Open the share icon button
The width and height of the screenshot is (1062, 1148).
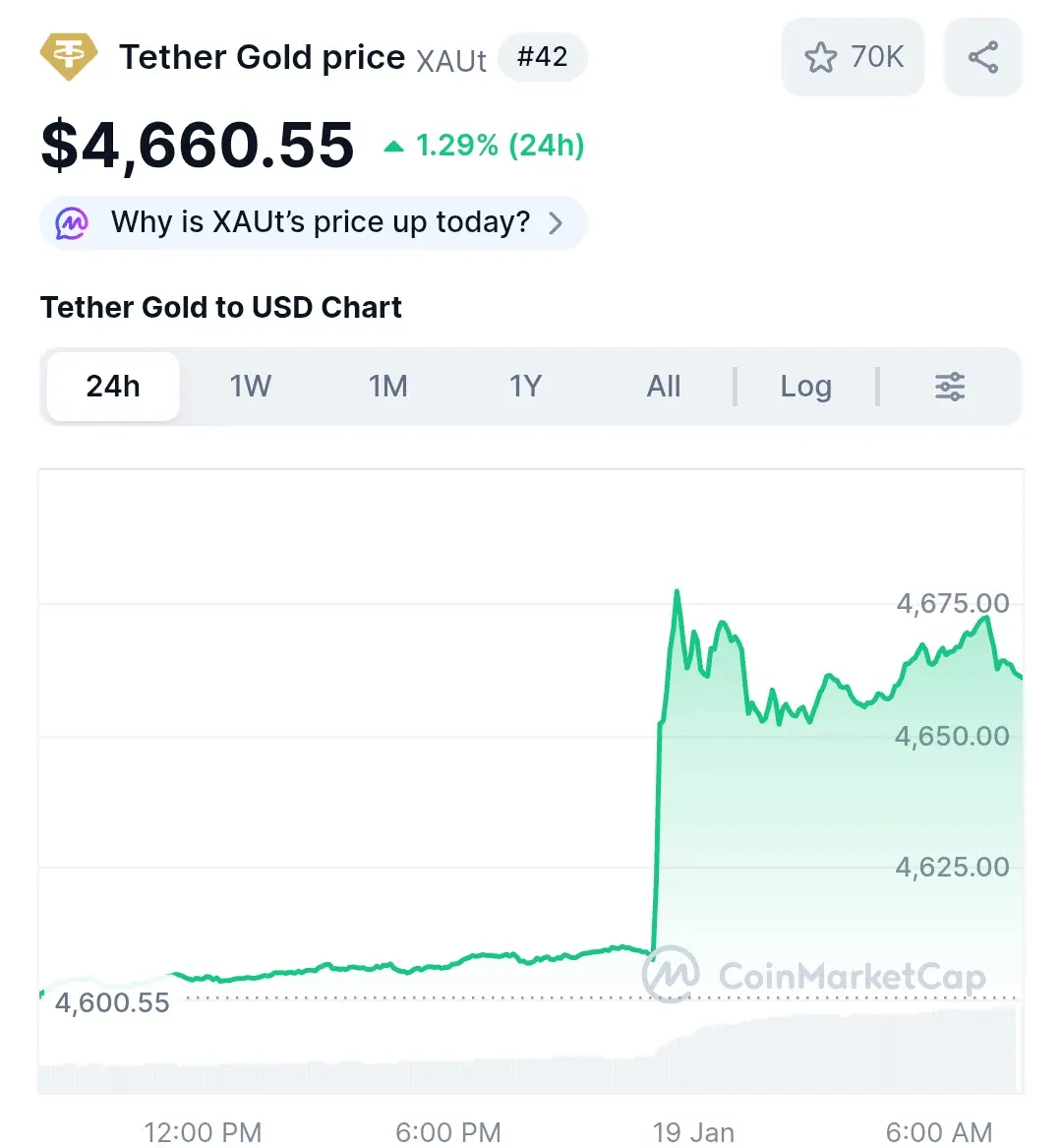[982, 57]
